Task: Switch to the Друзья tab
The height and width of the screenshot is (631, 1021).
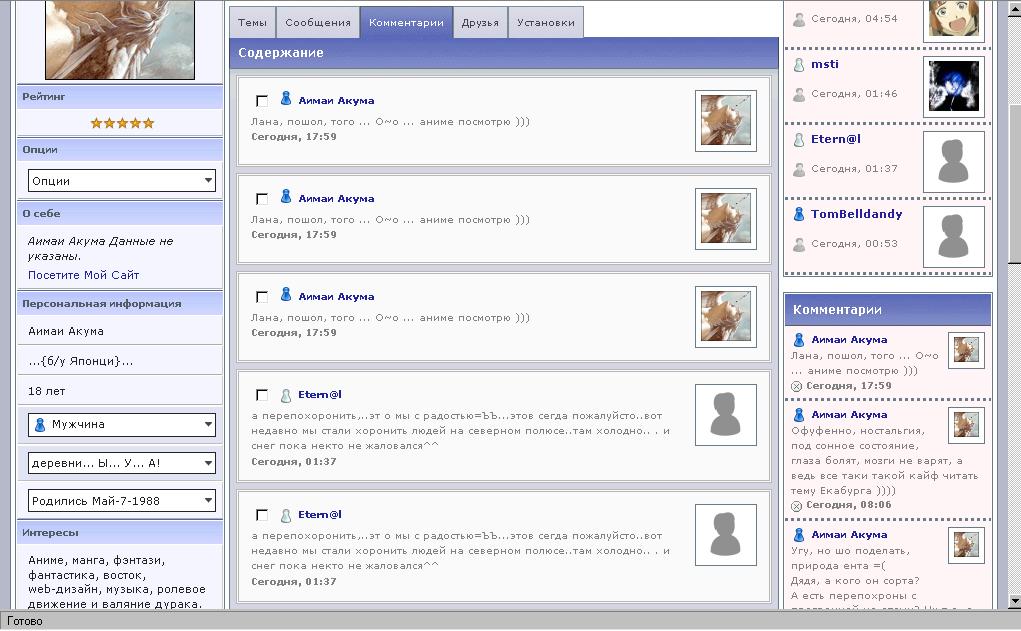Action: click(480, 22)
